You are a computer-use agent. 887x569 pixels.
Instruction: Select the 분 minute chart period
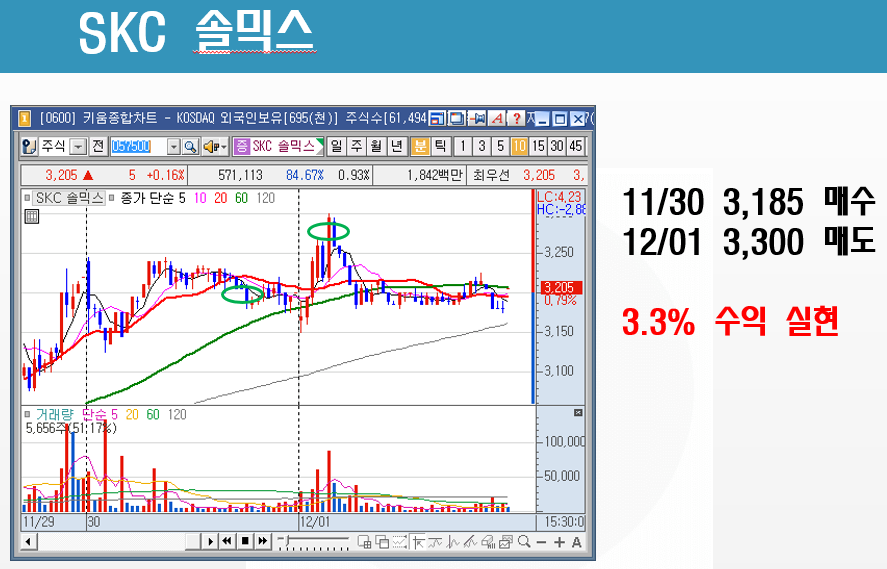(420, 147)
